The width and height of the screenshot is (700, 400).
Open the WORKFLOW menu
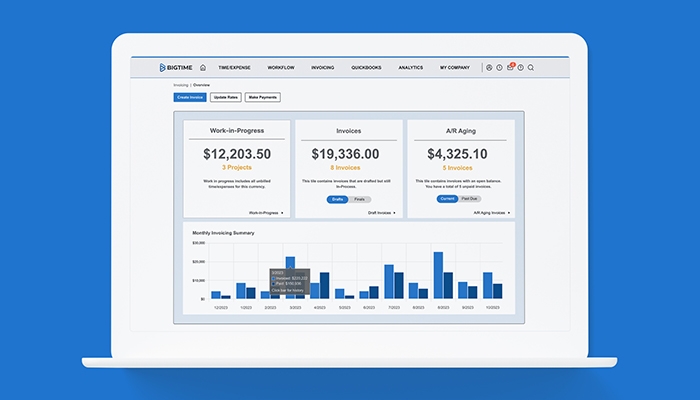coord(281,68)
